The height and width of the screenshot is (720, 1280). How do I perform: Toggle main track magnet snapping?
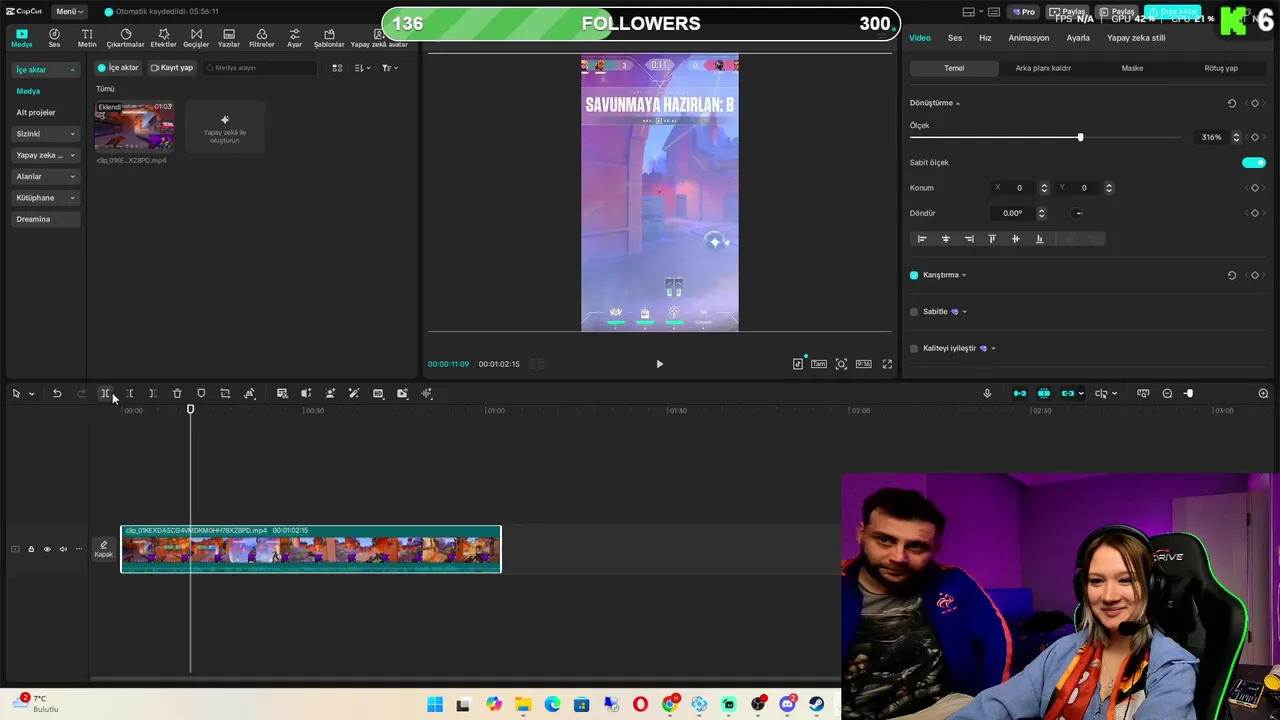click(1020, 393)
